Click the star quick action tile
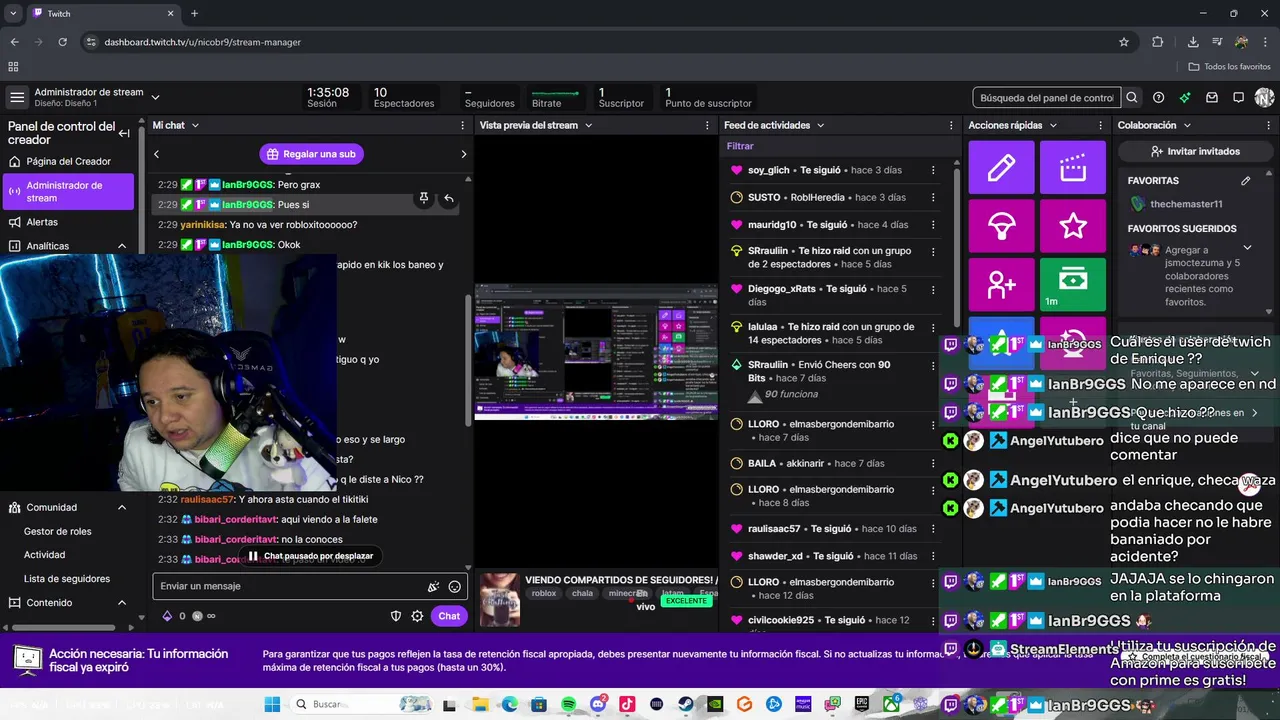 [x=1073, y=226]
